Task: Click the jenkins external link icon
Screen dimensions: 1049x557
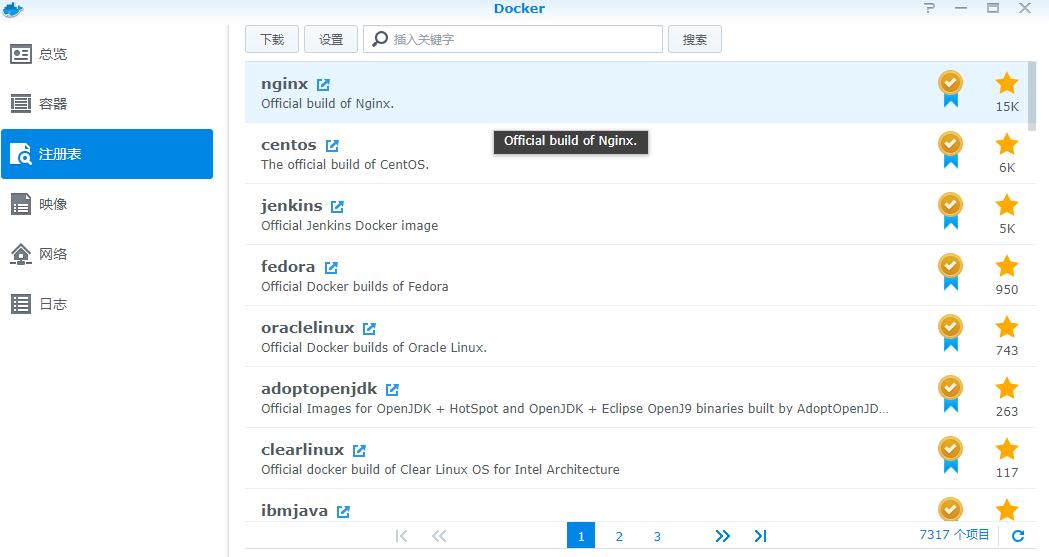Action: click(337, 207)
